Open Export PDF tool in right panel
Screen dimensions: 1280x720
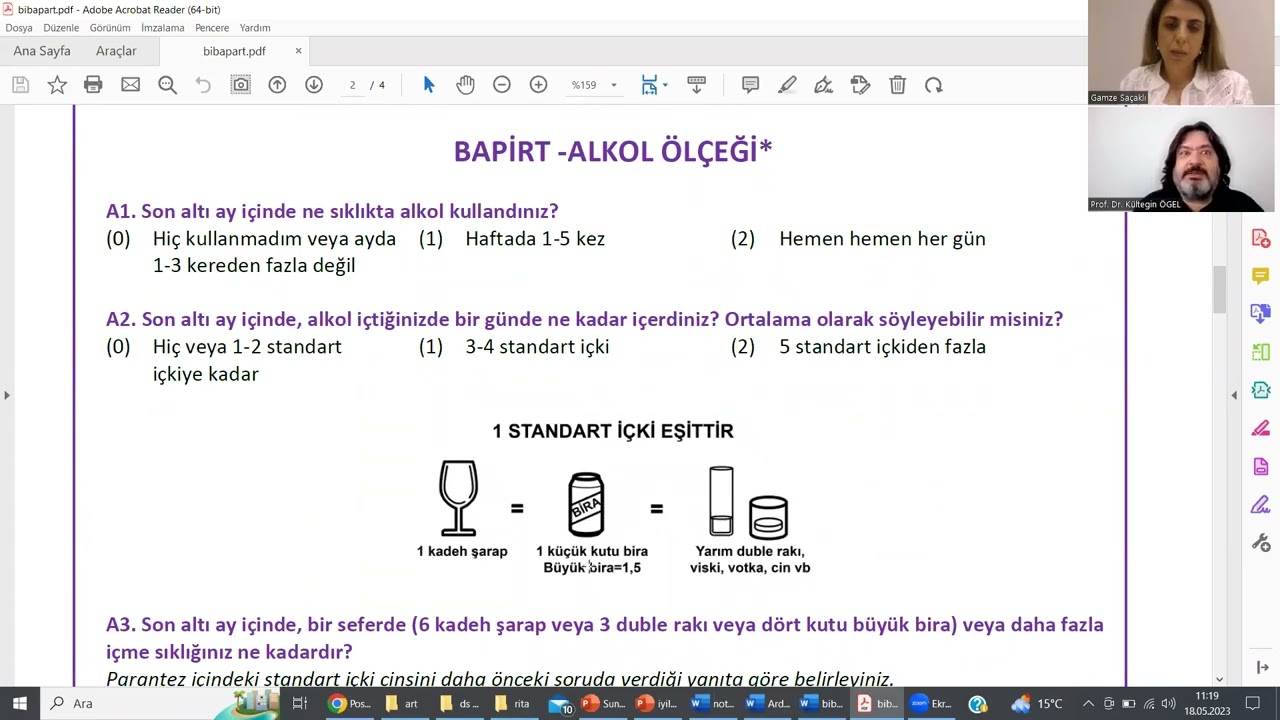1261,314
